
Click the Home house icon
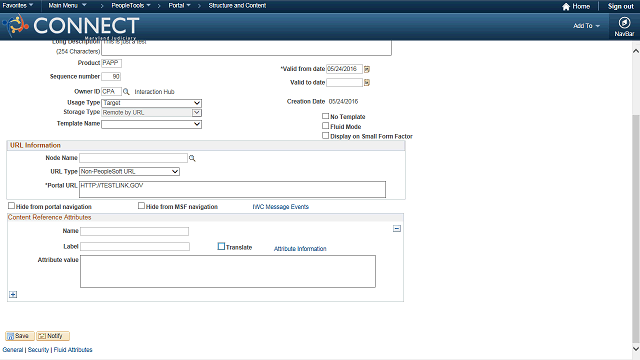[x=566, y=7]
